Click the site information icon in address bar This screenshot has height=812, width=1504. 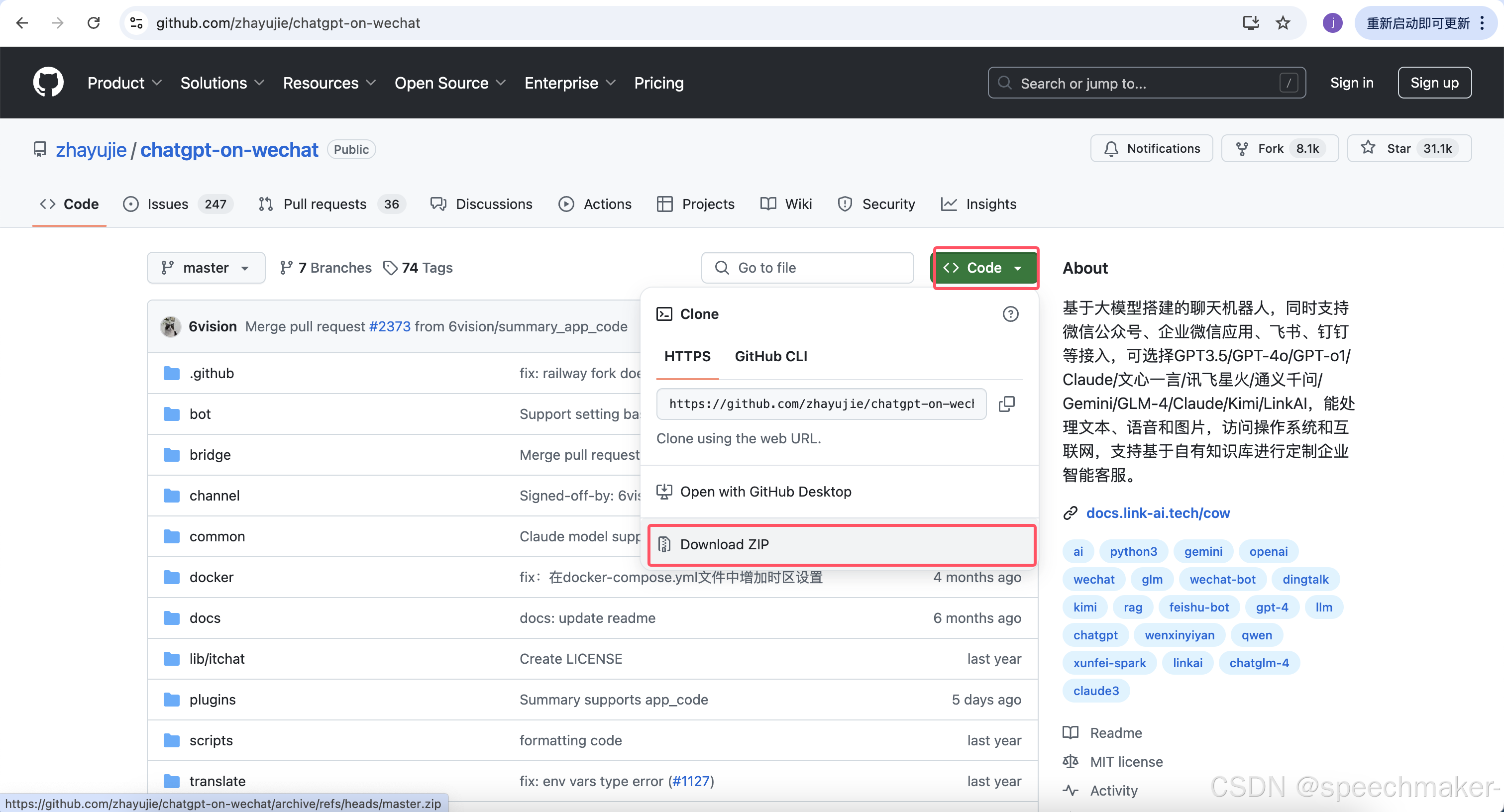136,23
